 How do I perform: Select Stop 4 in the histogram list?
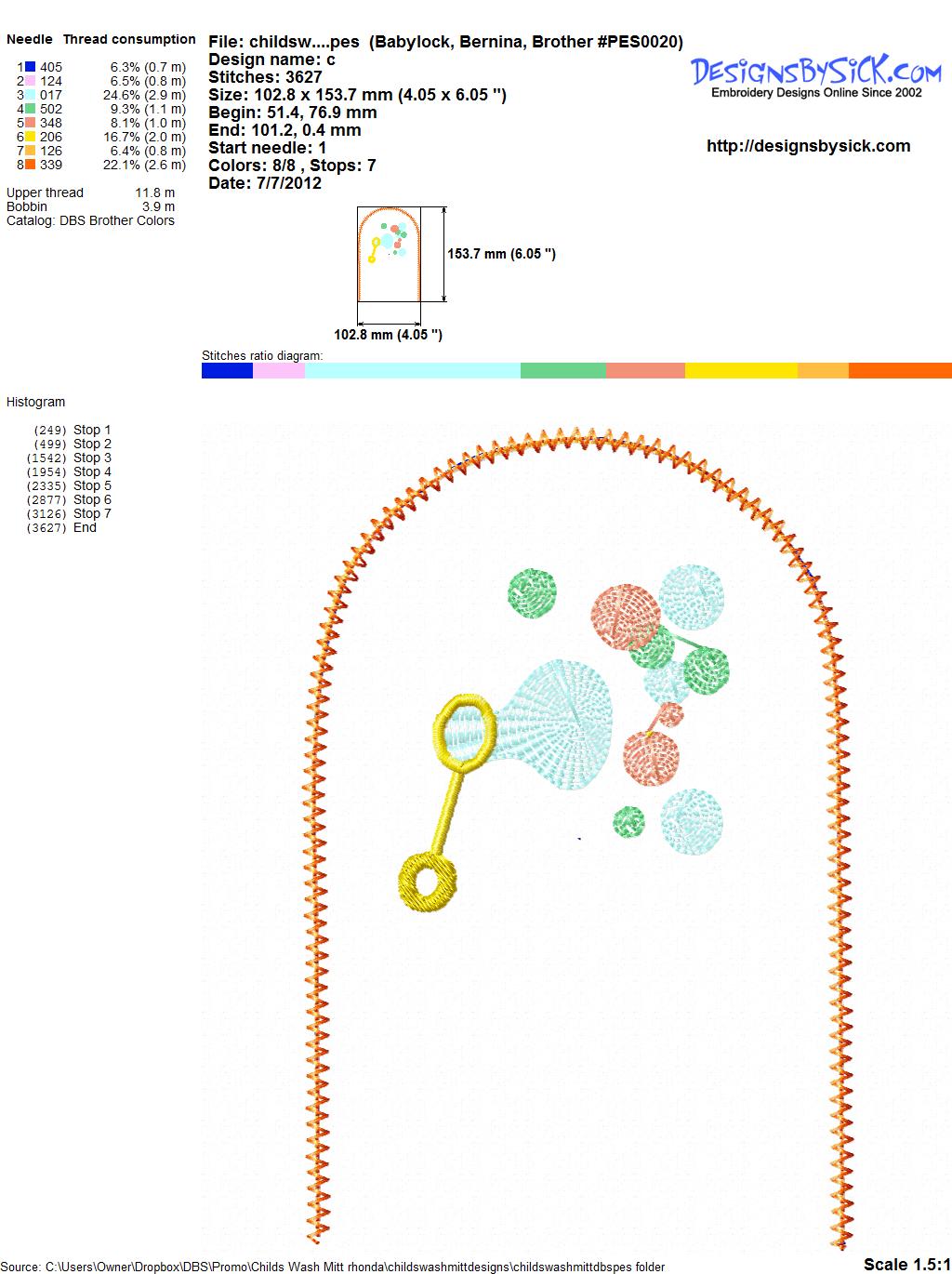click(x=91, y=471)
